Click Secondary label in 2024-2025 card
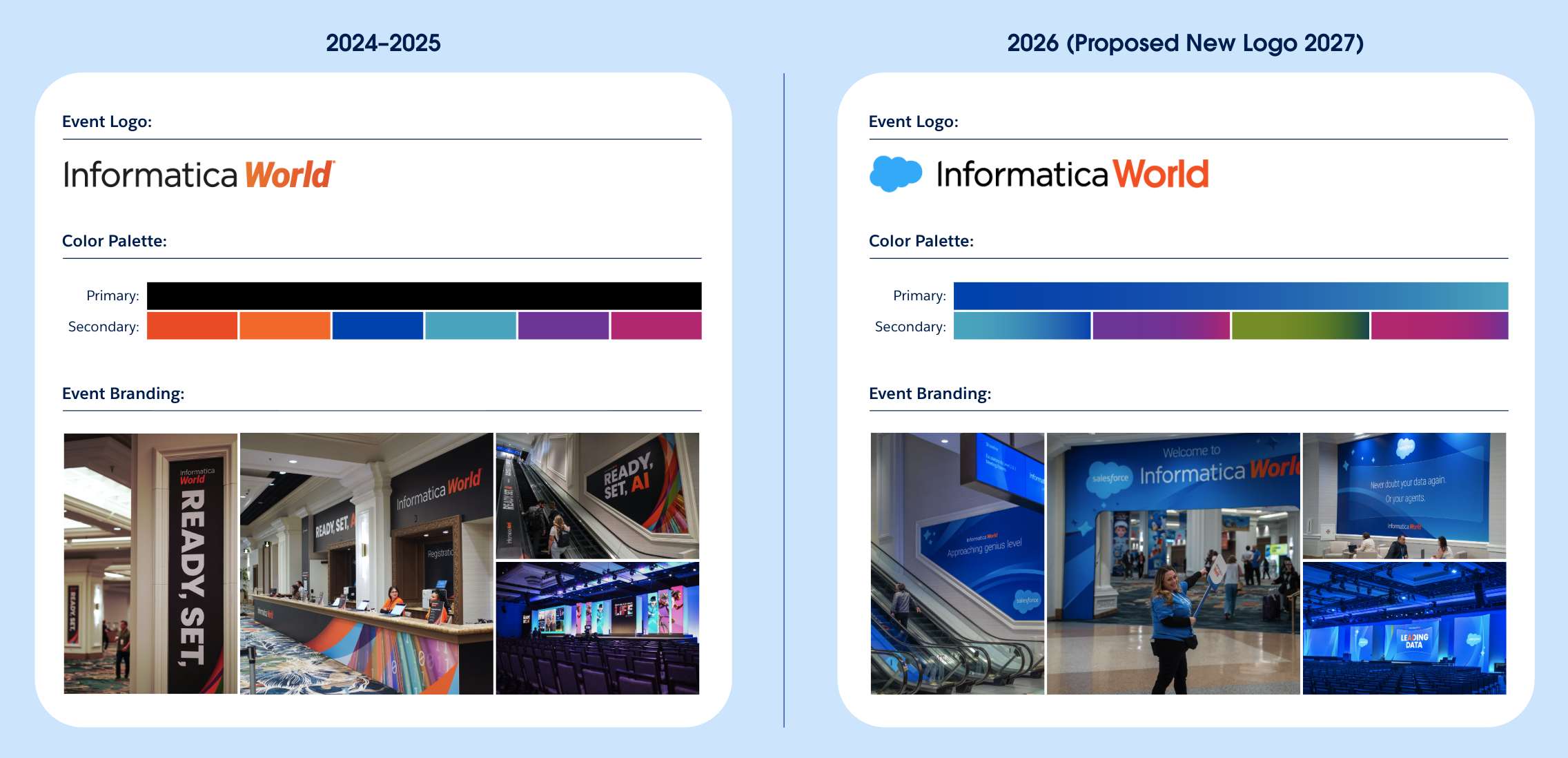1568x758 pixels. 104,327
